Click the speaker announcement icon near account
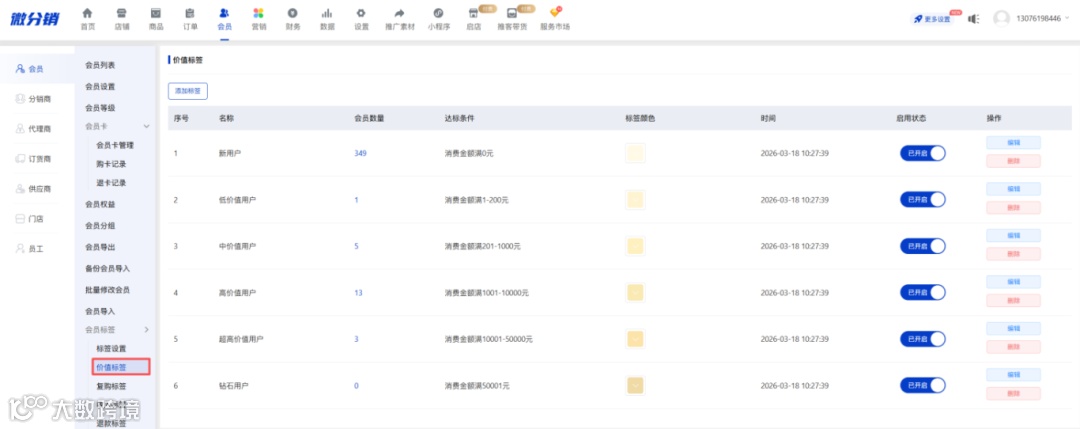Image resolution: width=1080 pixels, height=429 pixels. click(x=973, y=19)
